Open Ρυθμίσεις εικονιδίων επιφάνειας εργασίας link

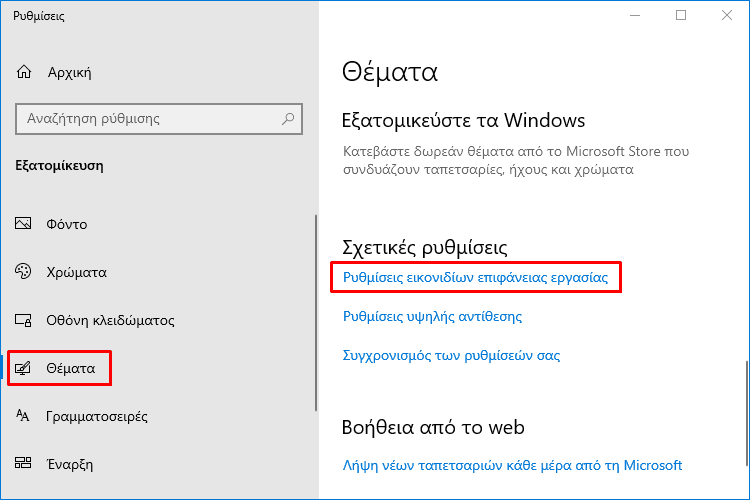475,278
